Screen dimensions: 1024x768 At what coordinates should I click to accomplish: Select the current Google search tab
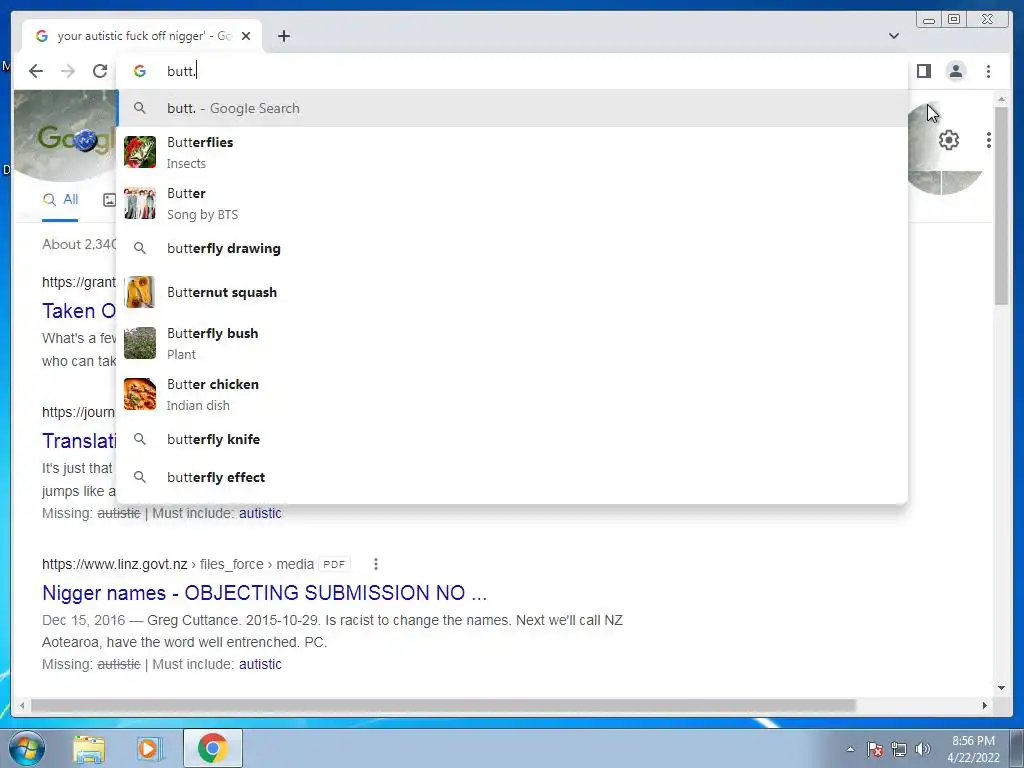coord(142,36)
